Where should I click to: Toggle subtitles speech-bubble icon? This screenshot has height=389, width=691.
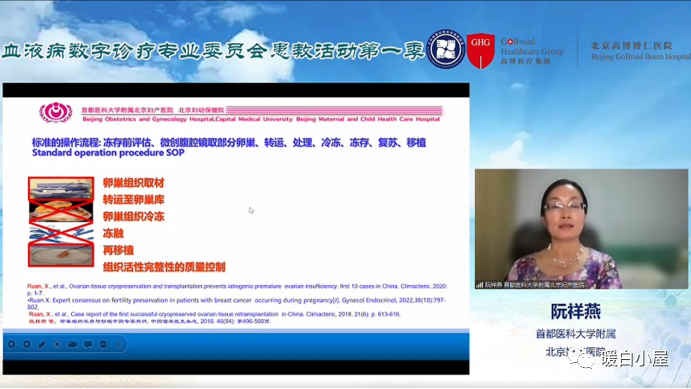88,344
